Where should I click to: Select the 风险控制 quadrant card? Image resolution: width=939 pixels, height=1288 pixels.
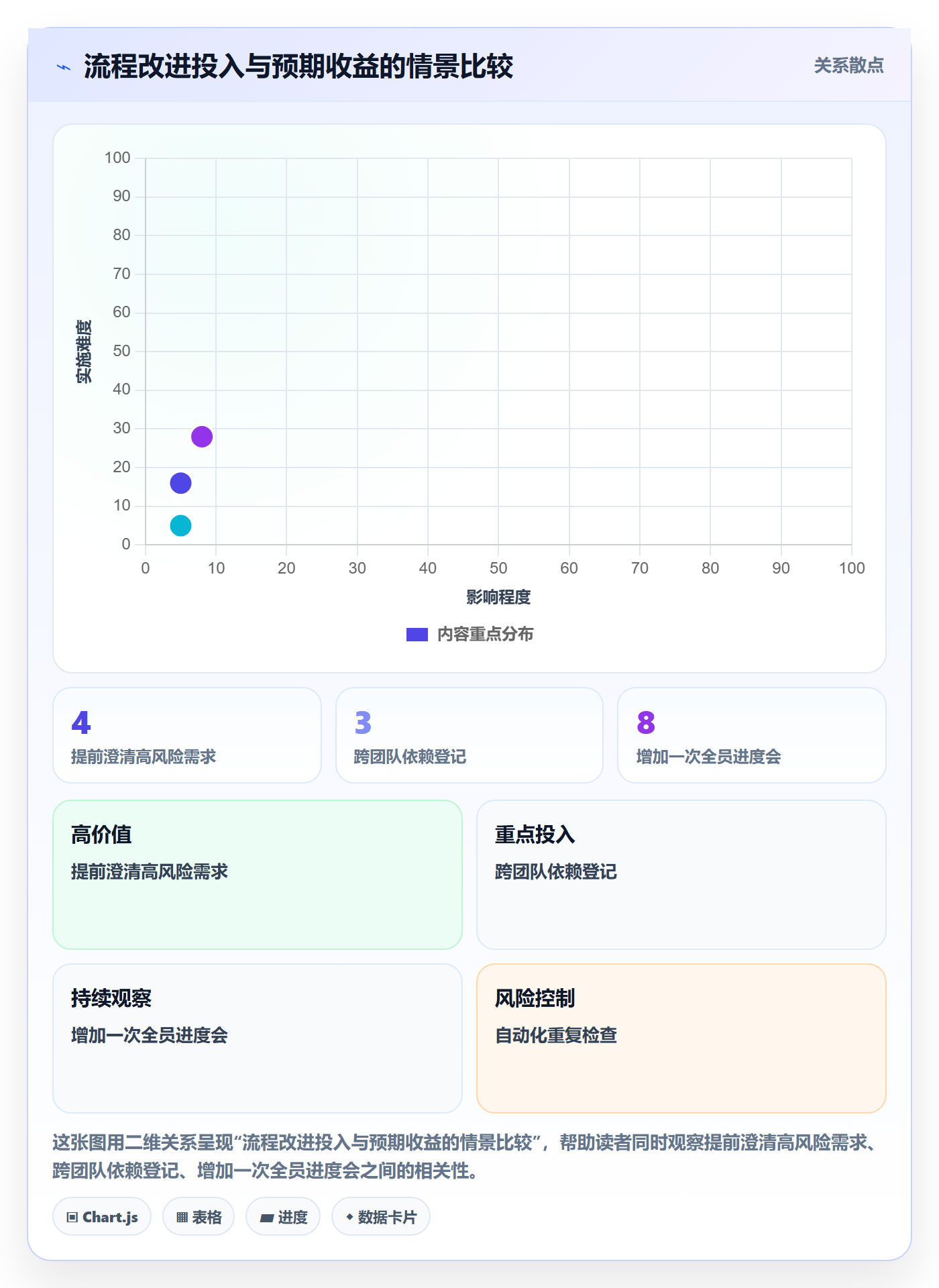pos(681,1038)
